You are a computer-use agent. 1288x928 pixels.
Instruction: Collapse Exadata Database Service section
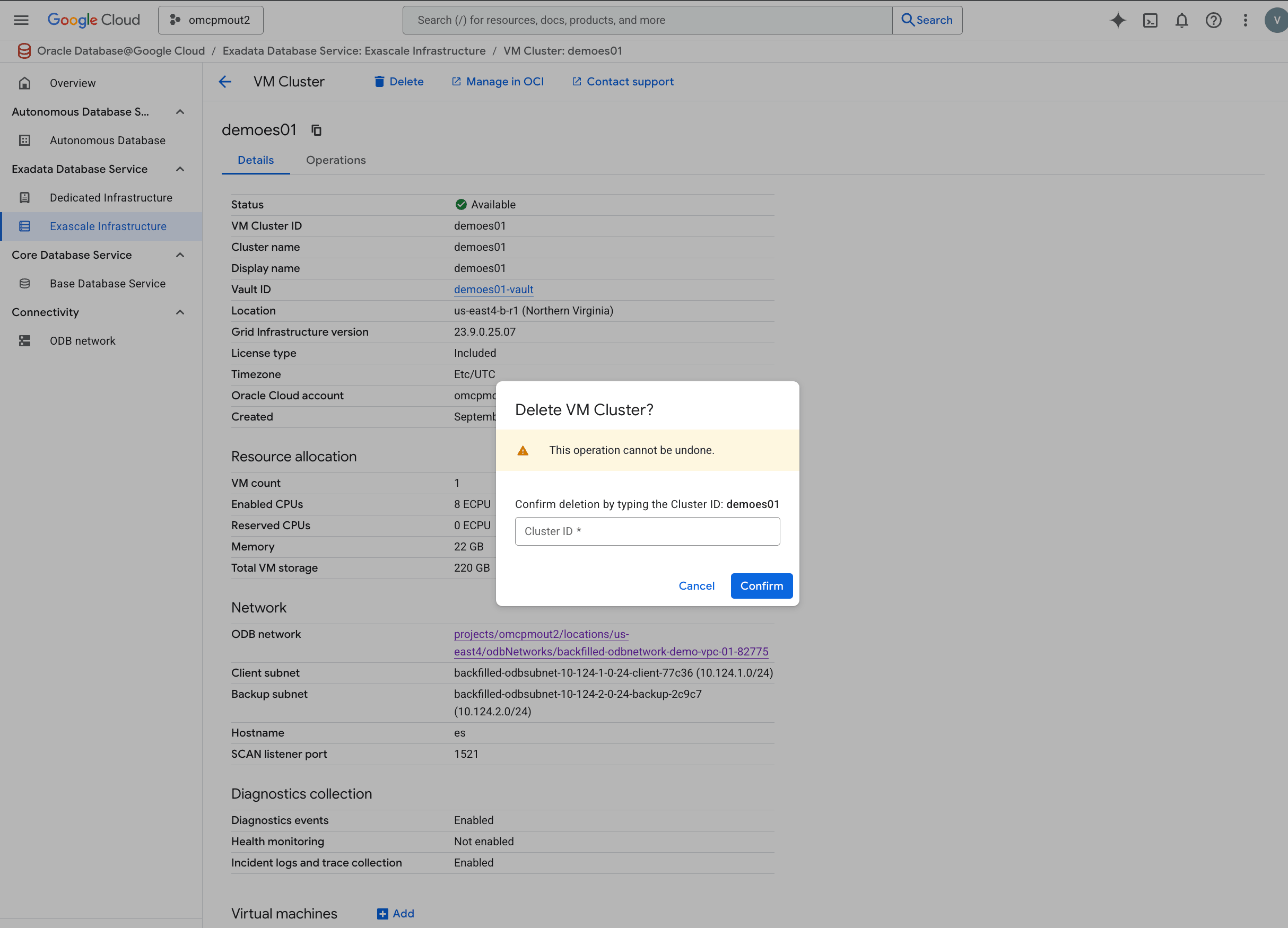click(x=180, y=169)
